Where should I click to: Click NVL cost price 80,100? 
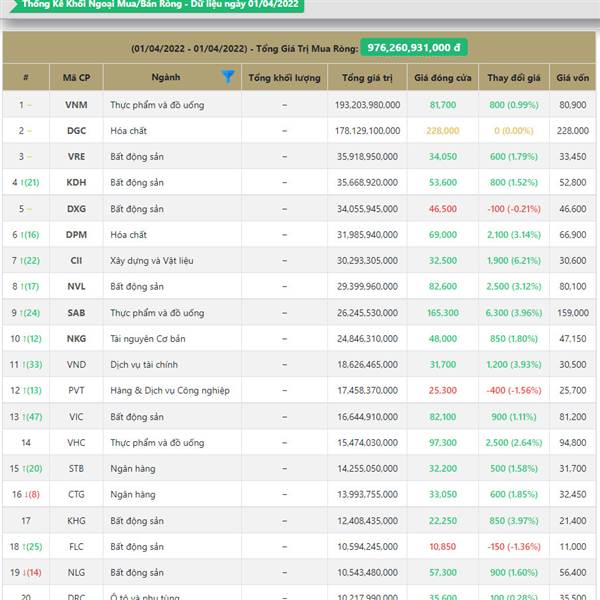572,286
